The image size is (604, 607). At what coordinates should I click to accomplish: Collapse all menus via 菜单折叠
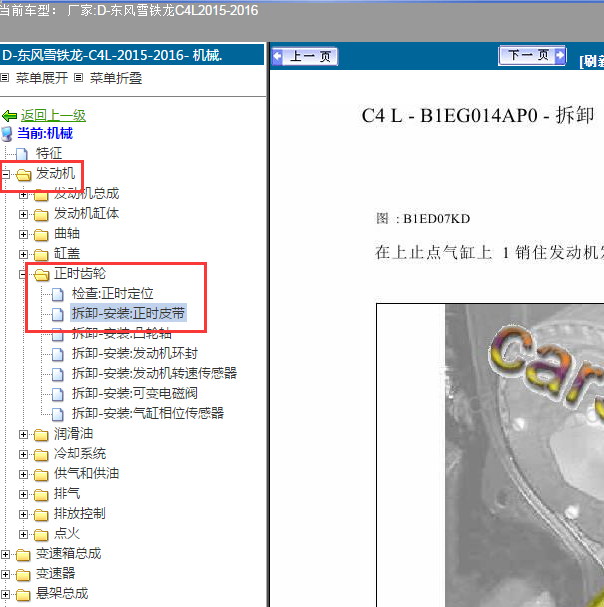pos(116,78)
